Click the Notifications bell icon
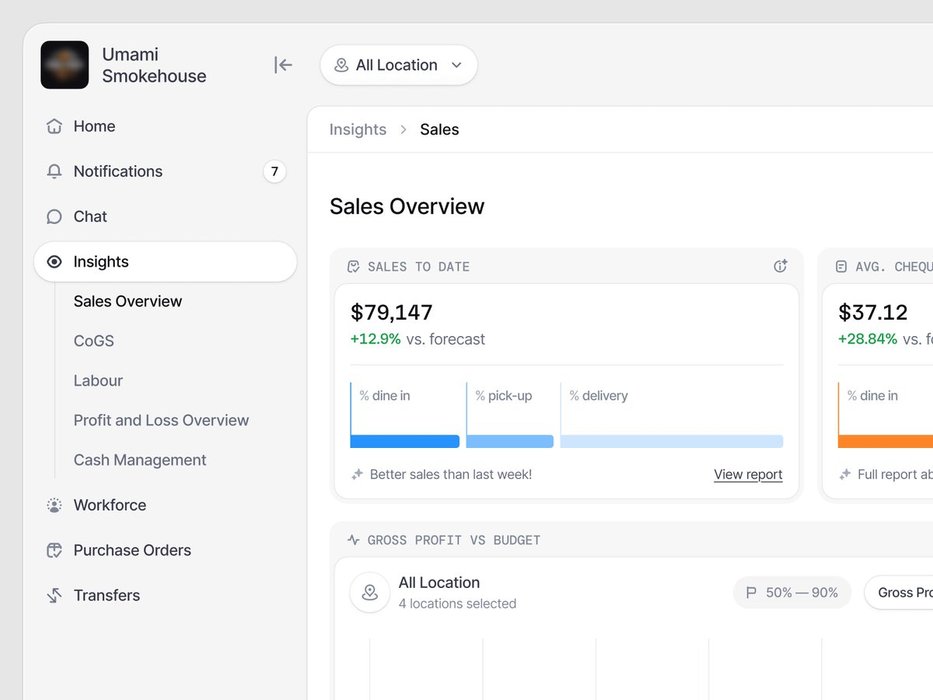The image size is (933, 700). coord(54,171)
